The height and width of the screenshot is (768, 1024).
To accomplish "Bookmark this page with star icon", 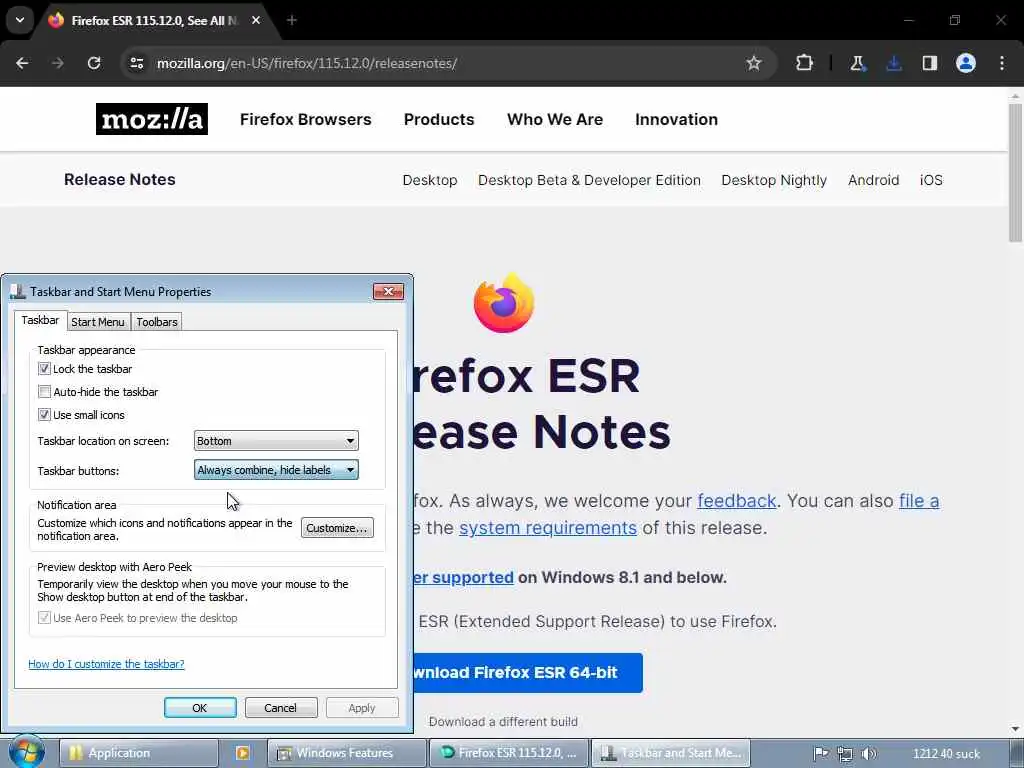I will [754, 63].
